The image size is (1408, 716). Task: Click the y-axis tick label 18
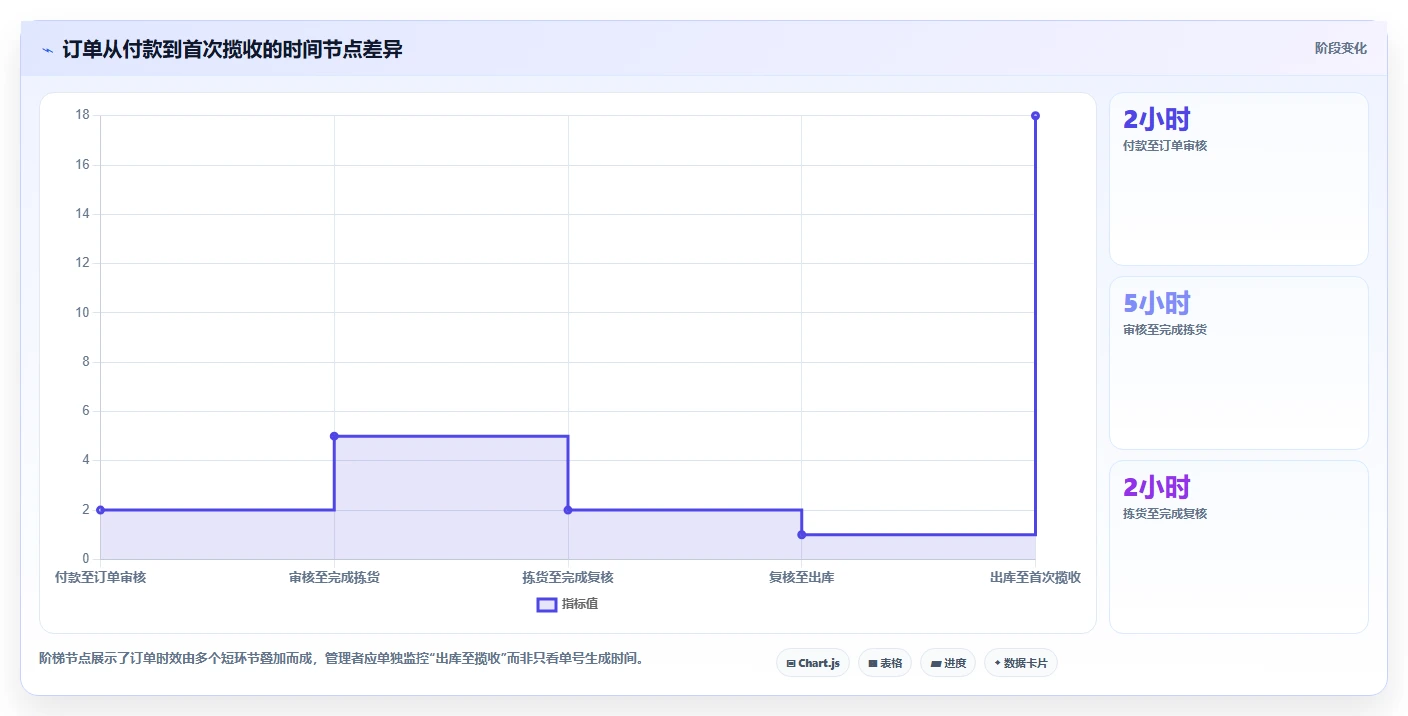pyautogui.click(x=82, y=115)
